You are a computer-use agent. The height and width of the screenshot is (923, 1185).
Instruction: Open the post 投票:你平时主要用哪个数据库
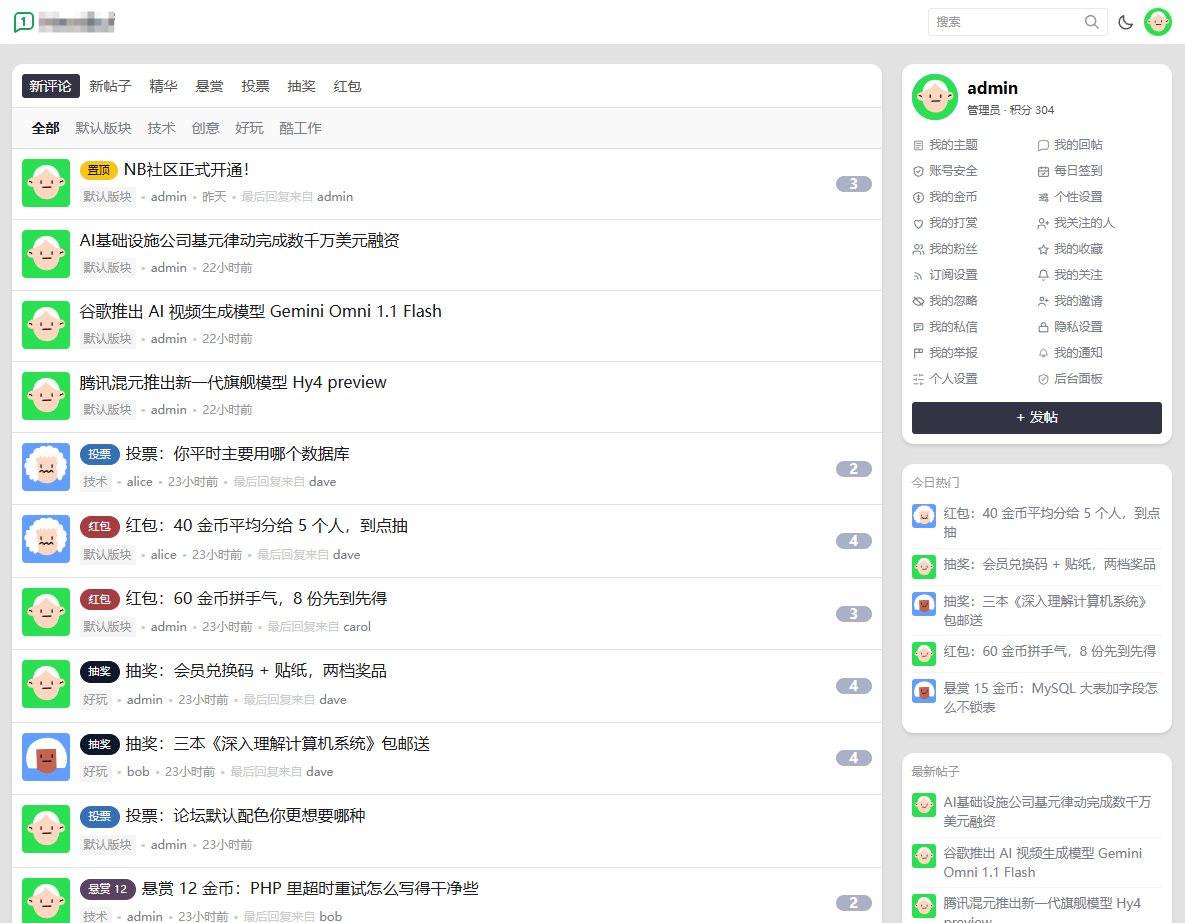[237, 454]
